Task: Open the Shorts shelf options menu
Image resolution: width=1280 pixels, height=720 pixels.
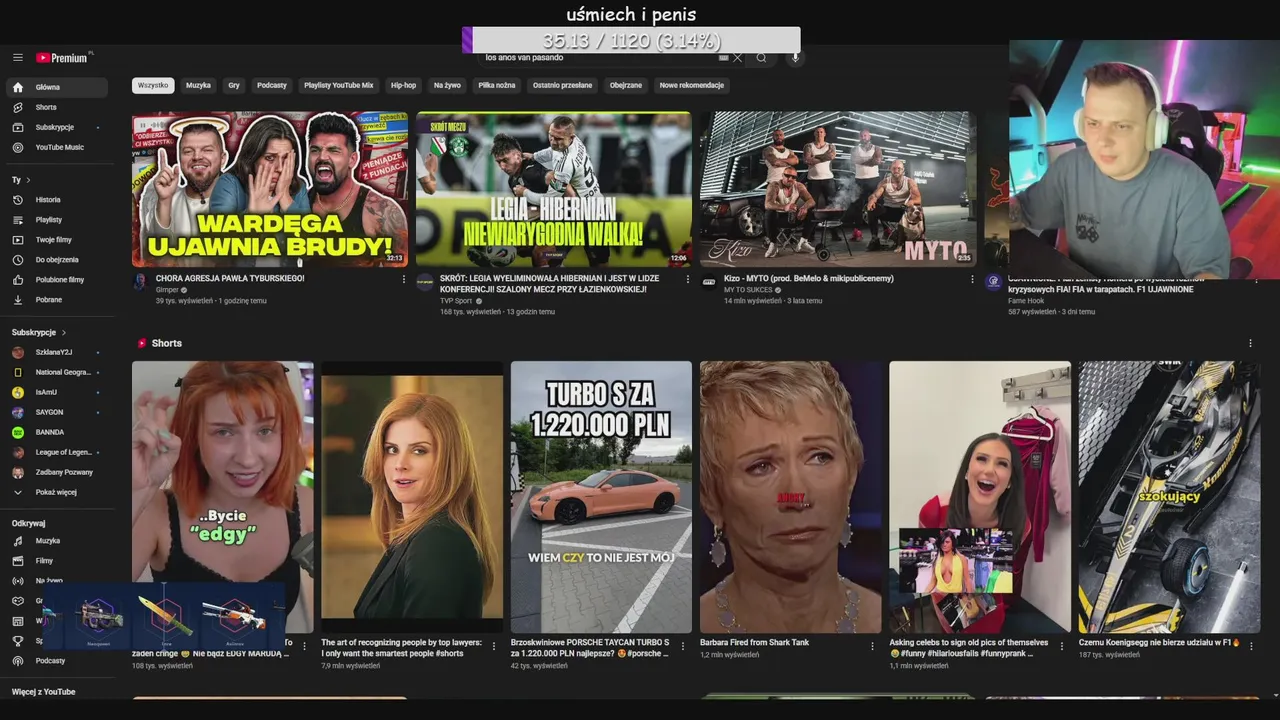Action: click(x=1250, y=343)
